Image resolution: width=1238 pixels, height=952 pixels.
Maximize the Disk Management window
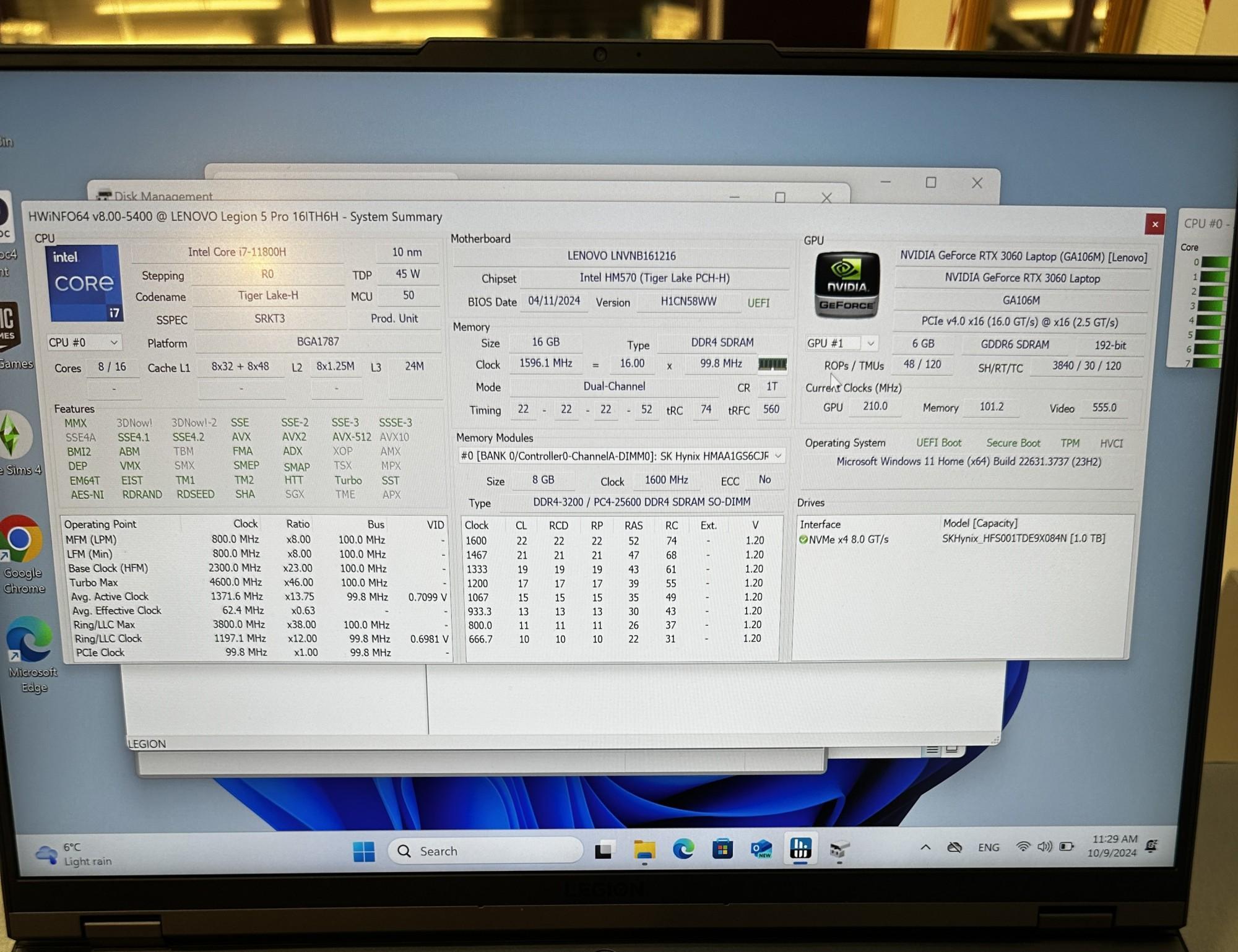click(x=780, y=197)
